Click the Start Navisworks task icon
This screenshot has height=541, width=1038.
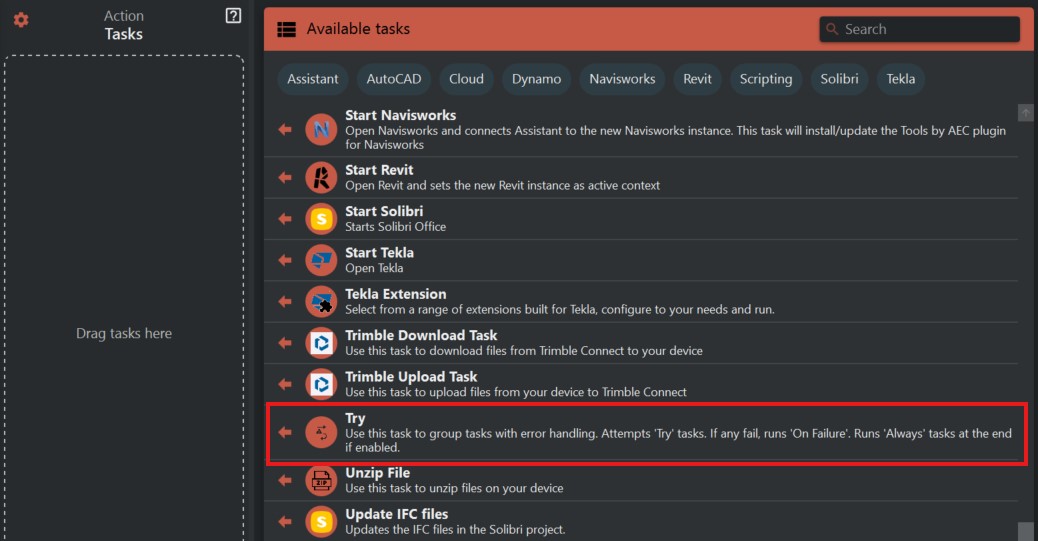coord(321,129)
